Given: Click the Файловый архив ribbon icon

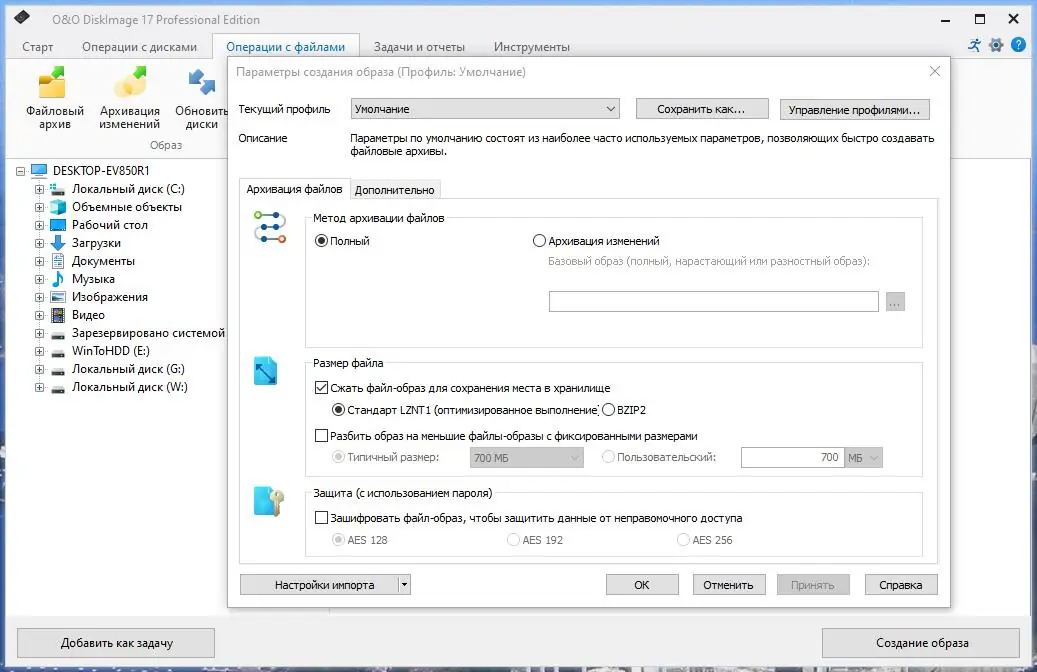Looking at the screenshot, I should pyautogui.click(x=52, y=83).
